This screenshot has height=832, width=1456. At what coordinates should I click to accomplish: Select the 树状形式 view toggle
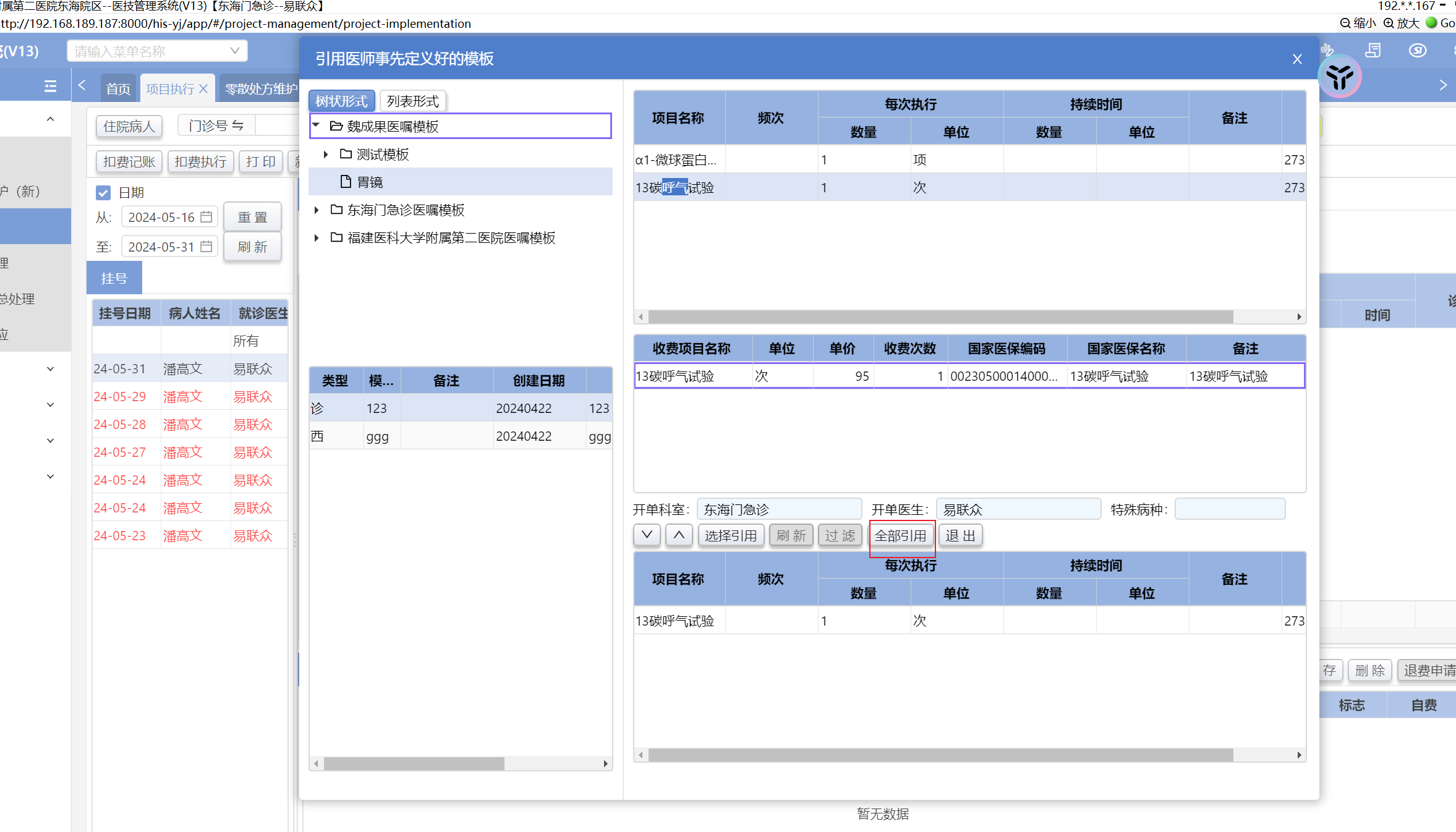click(x=341, y=101)
